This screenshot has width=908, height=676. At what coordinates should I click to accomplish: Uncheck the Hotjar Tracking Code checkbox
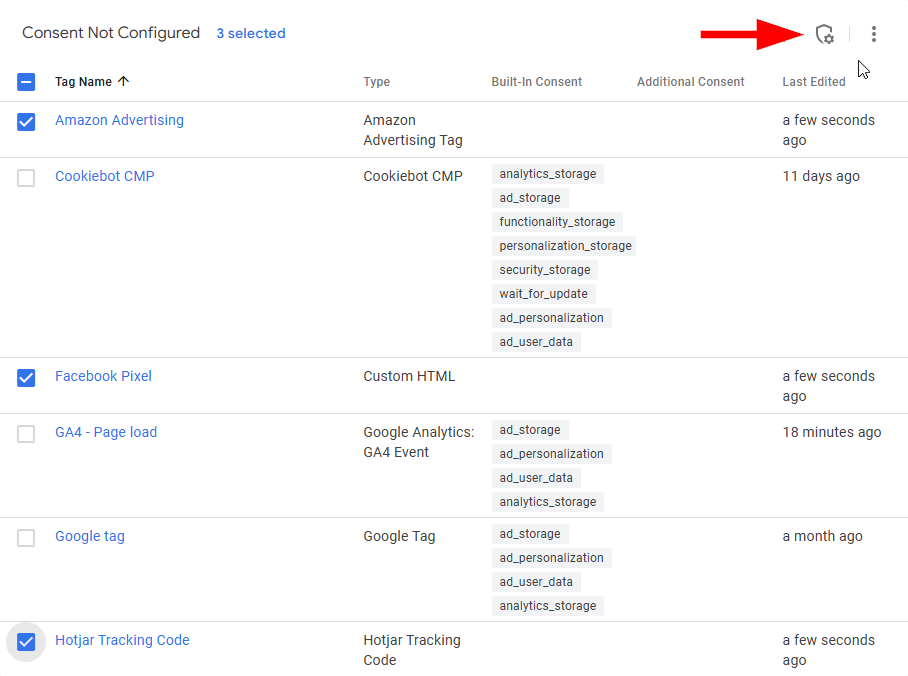click(26, 642)
